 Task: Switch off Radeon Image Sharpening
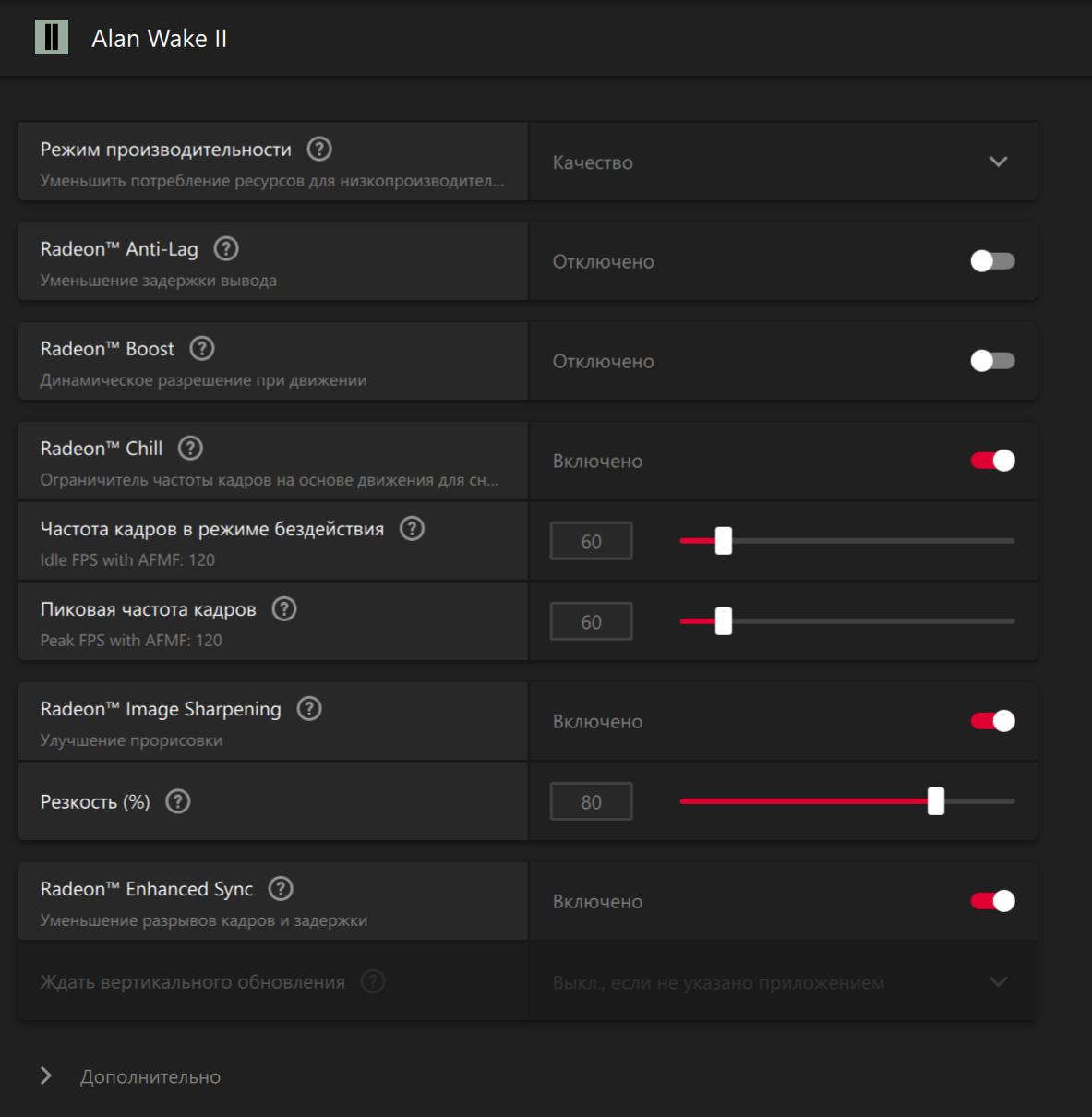tap(992, 721)
